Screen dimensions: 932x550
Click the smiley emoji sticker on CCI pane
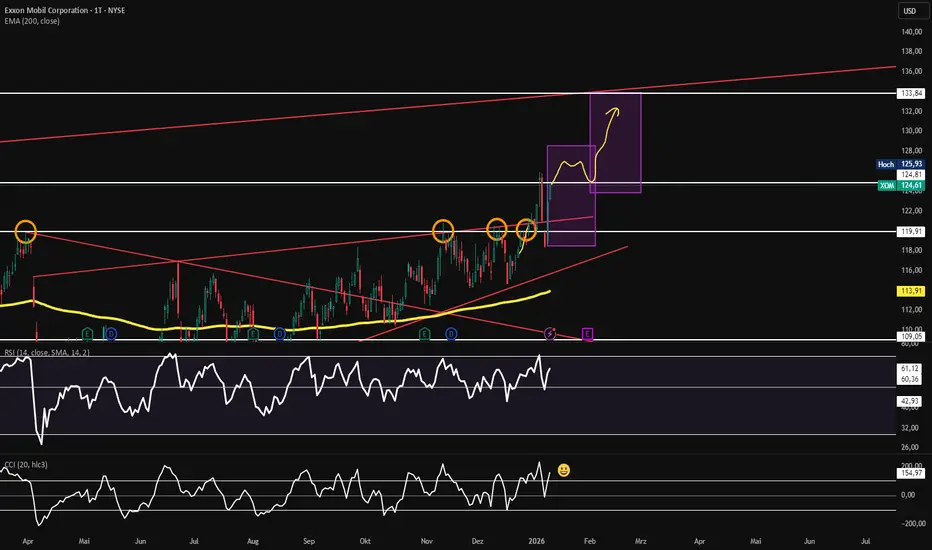[563, 470]
